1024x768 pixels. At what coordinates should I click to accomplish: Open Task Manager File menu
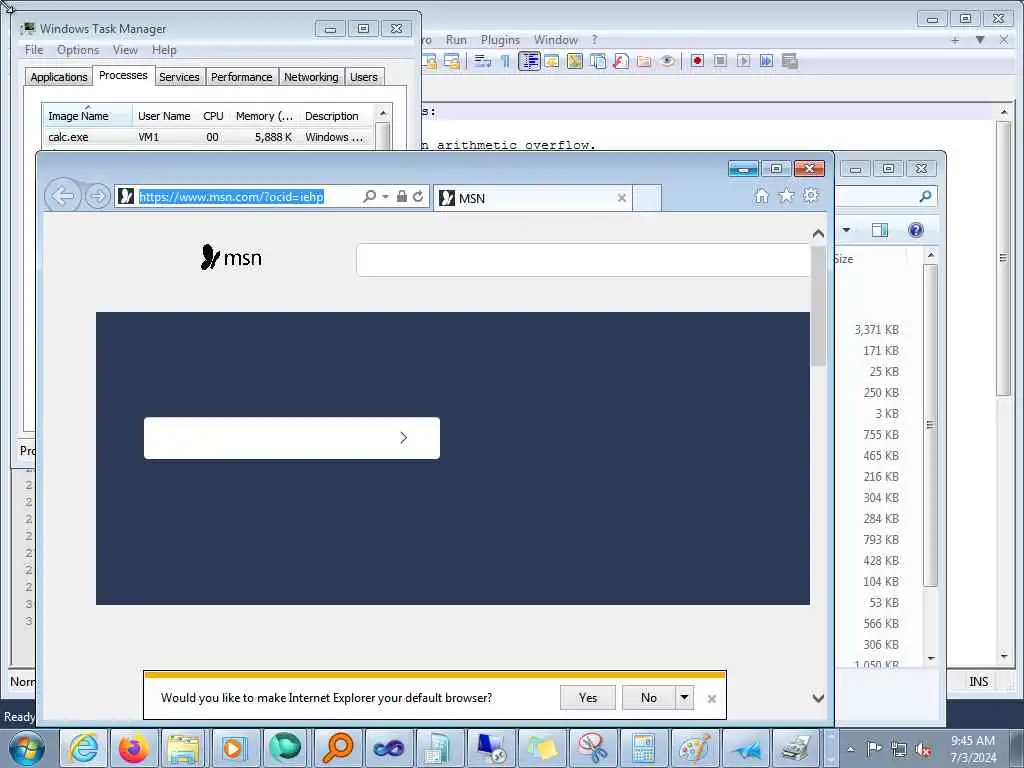click(x=34, y=50)
